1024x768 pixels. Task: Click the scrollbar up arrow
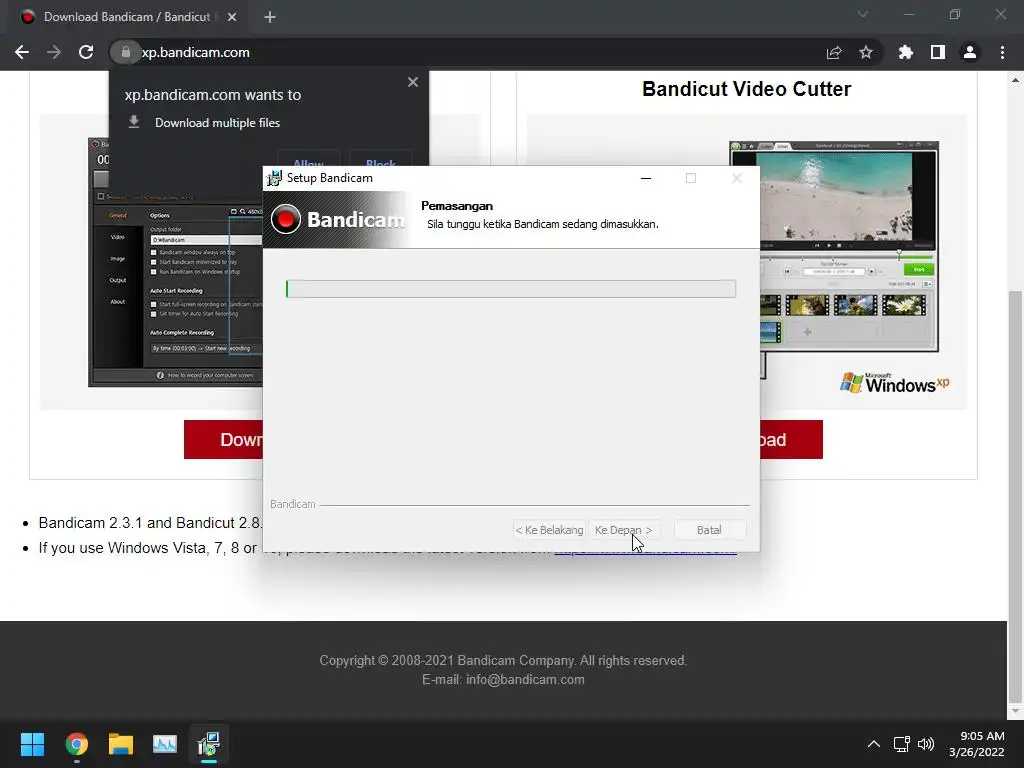(1016, 80)
